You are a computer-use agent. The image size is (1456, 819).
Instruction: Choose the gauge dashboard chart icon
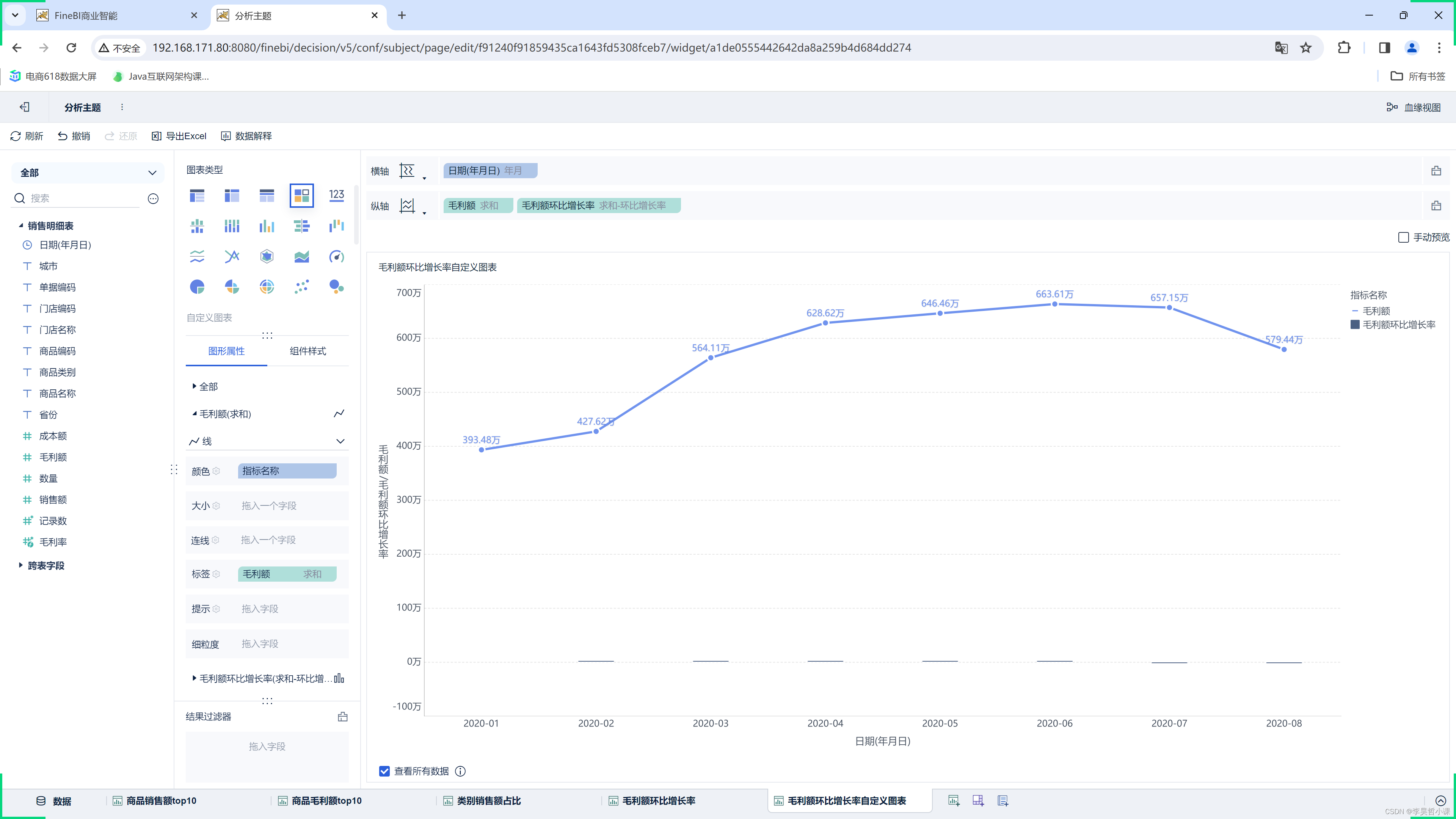pyautogui.click(x=336, y=257)
